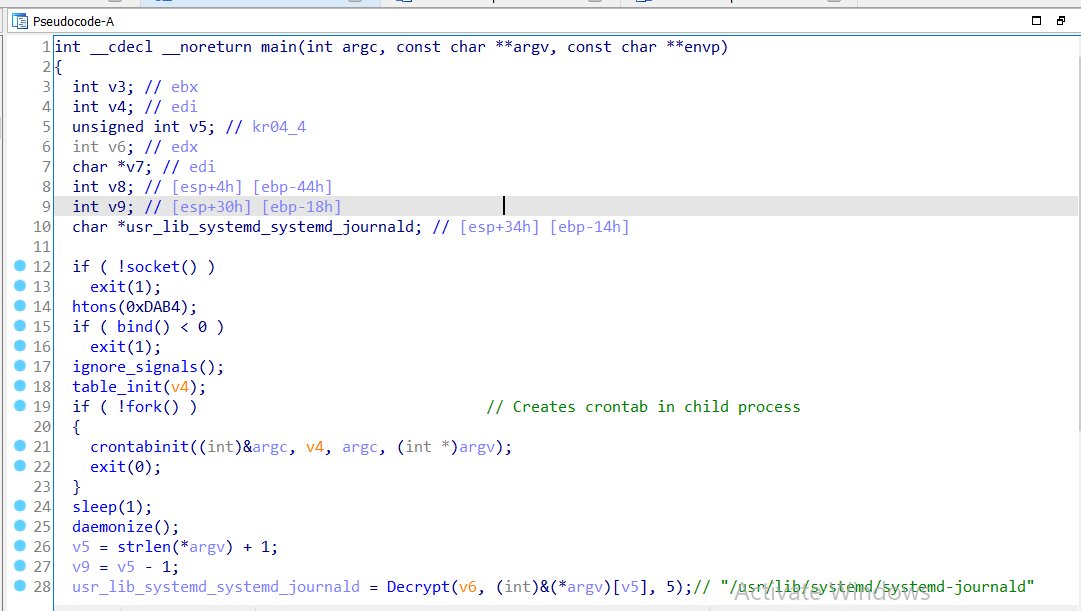
Task: Toggle breakpoint dot beside the htons line
Action: click(x=20, y=307)
